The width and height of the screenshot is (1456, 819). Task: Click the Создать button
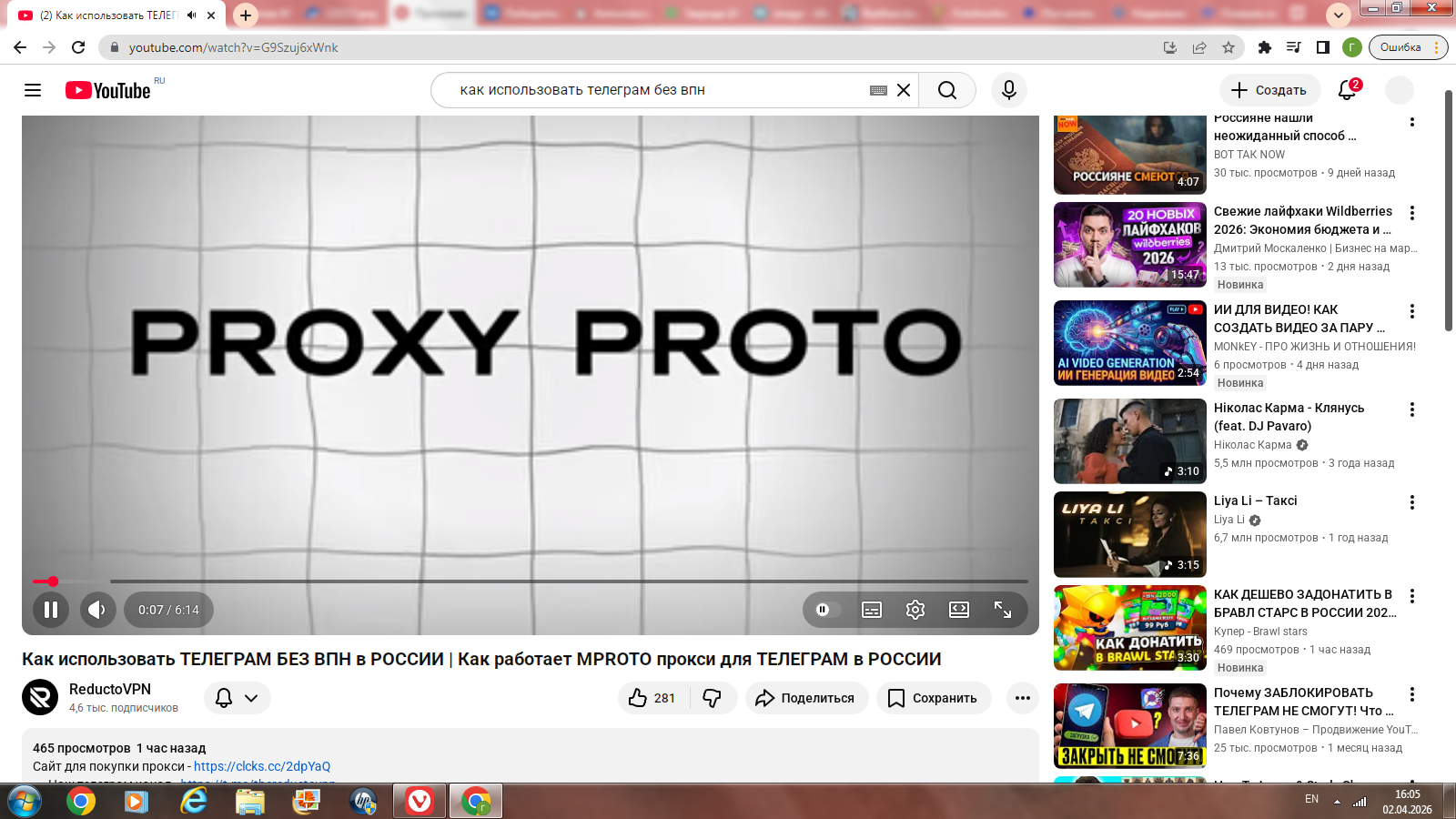(x=1269, y=90)
